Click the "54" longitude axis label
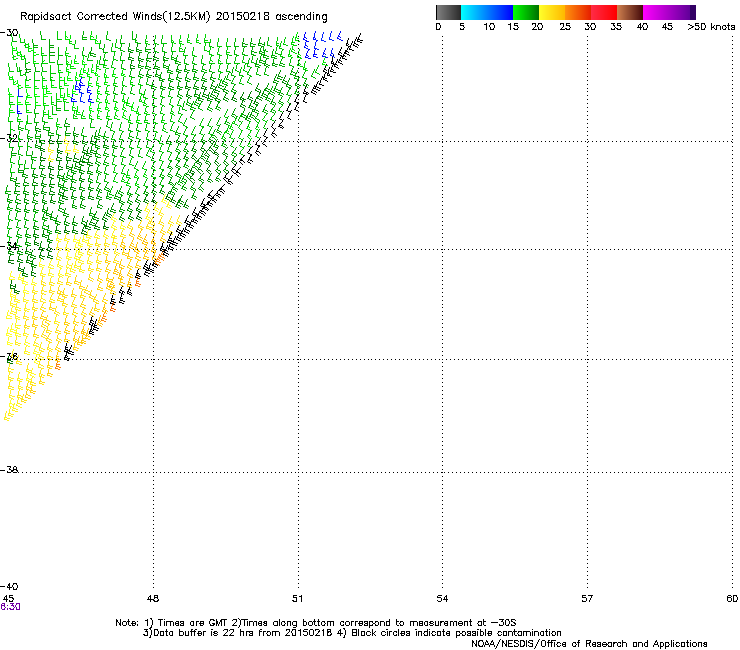Image resolution: width=740 pixels, height=650 pixels. pyautogui.click(x=442, y=599)
